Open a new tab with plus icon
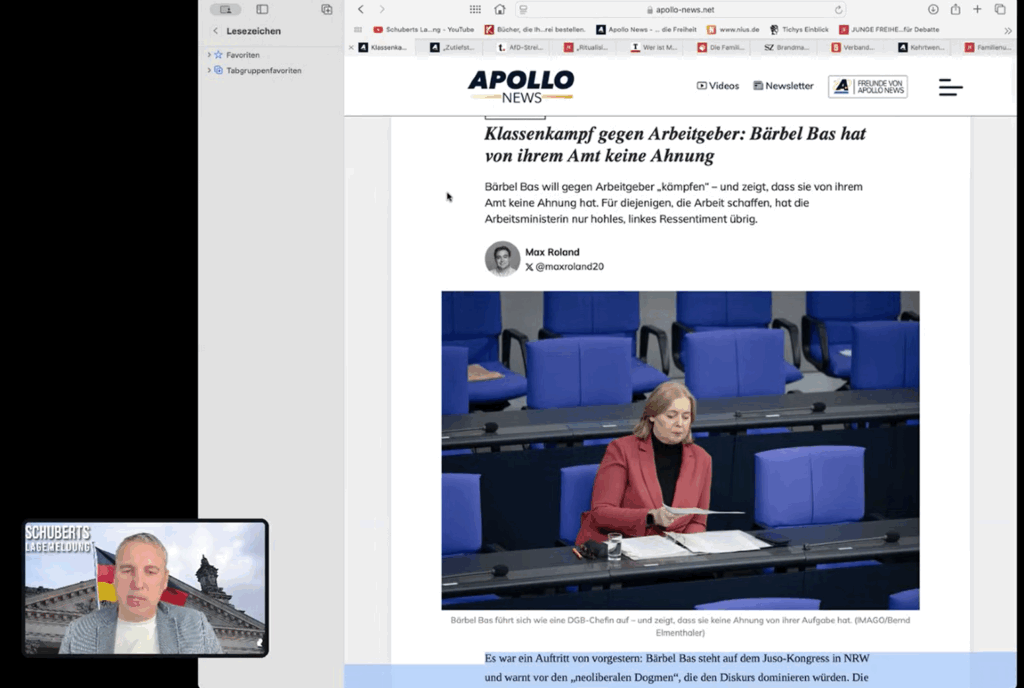This screenshot has width=1024, height=688. [977, 9]
